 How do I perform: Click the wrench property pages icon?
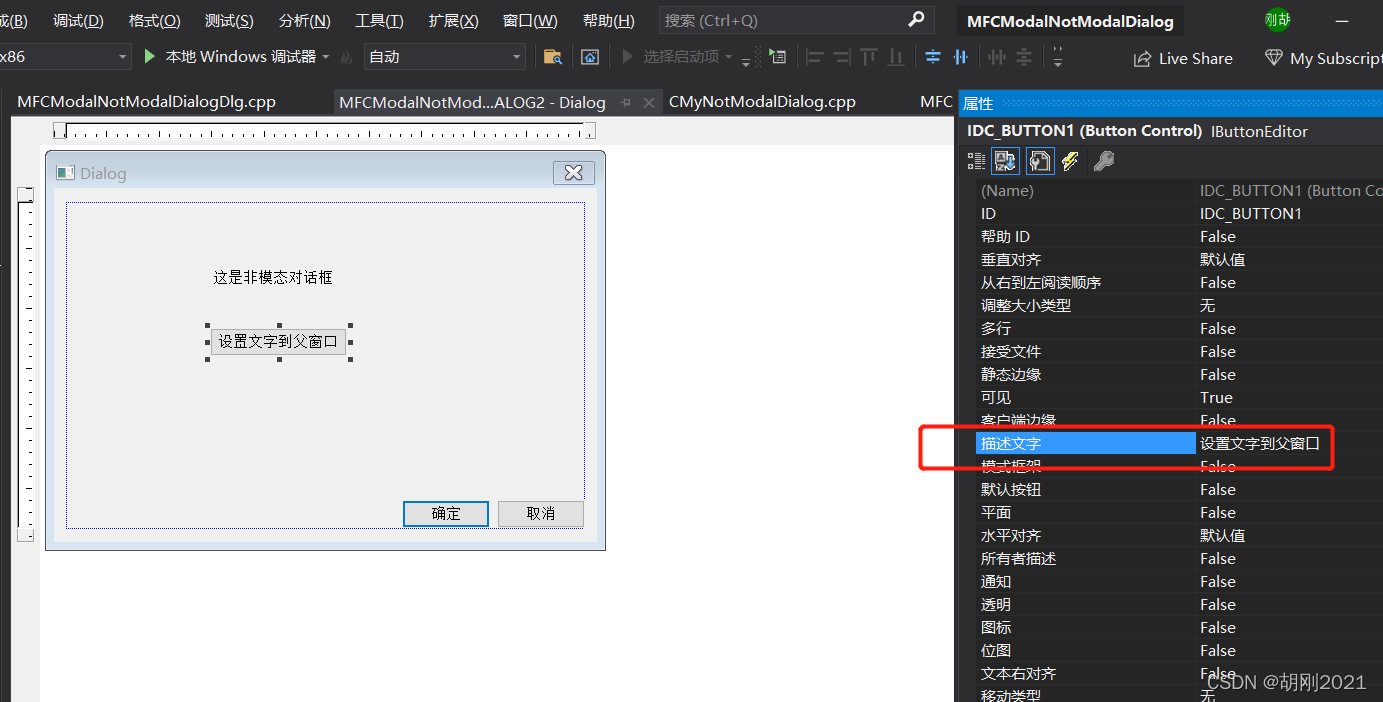pyautogui.click(x=1104, y=160)
